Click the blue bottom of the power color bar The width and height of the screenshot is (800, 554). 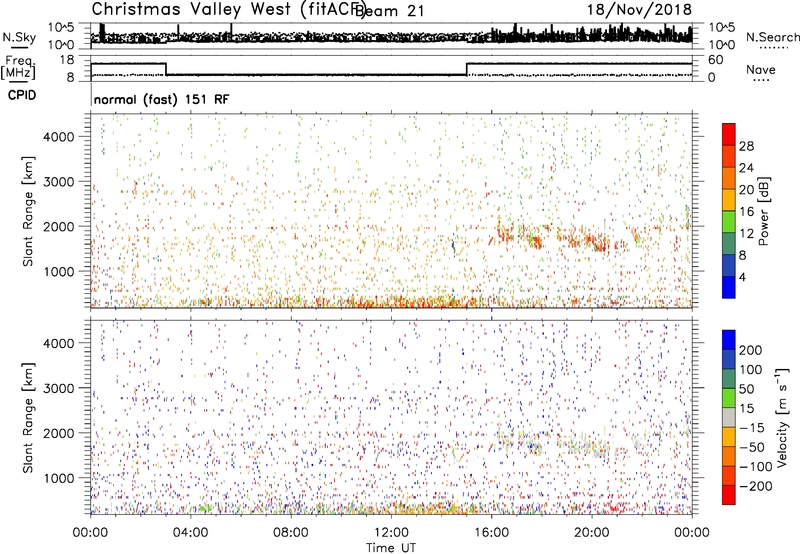(729, 288)
